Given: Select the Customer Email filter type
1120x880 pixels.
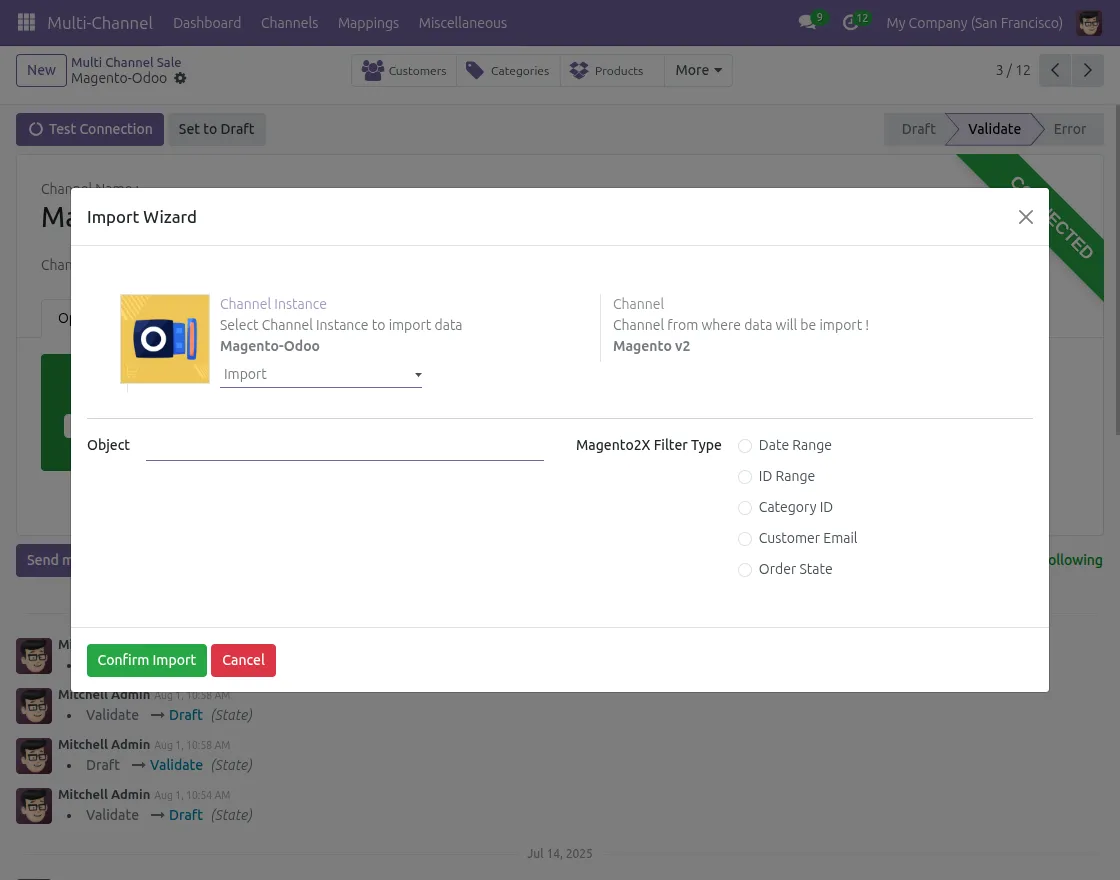Looking at the screenshot, I should coord(745,539).
